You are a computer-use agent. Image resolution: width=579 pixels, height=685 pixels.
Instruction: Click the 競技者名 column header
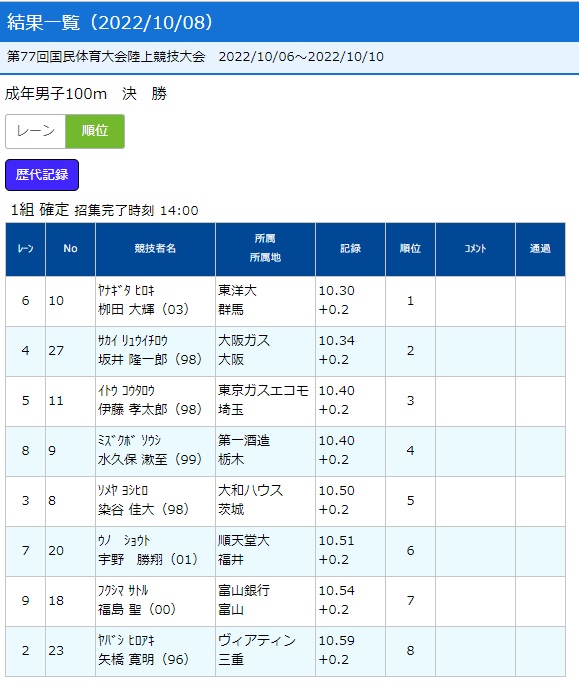(155, 249)
